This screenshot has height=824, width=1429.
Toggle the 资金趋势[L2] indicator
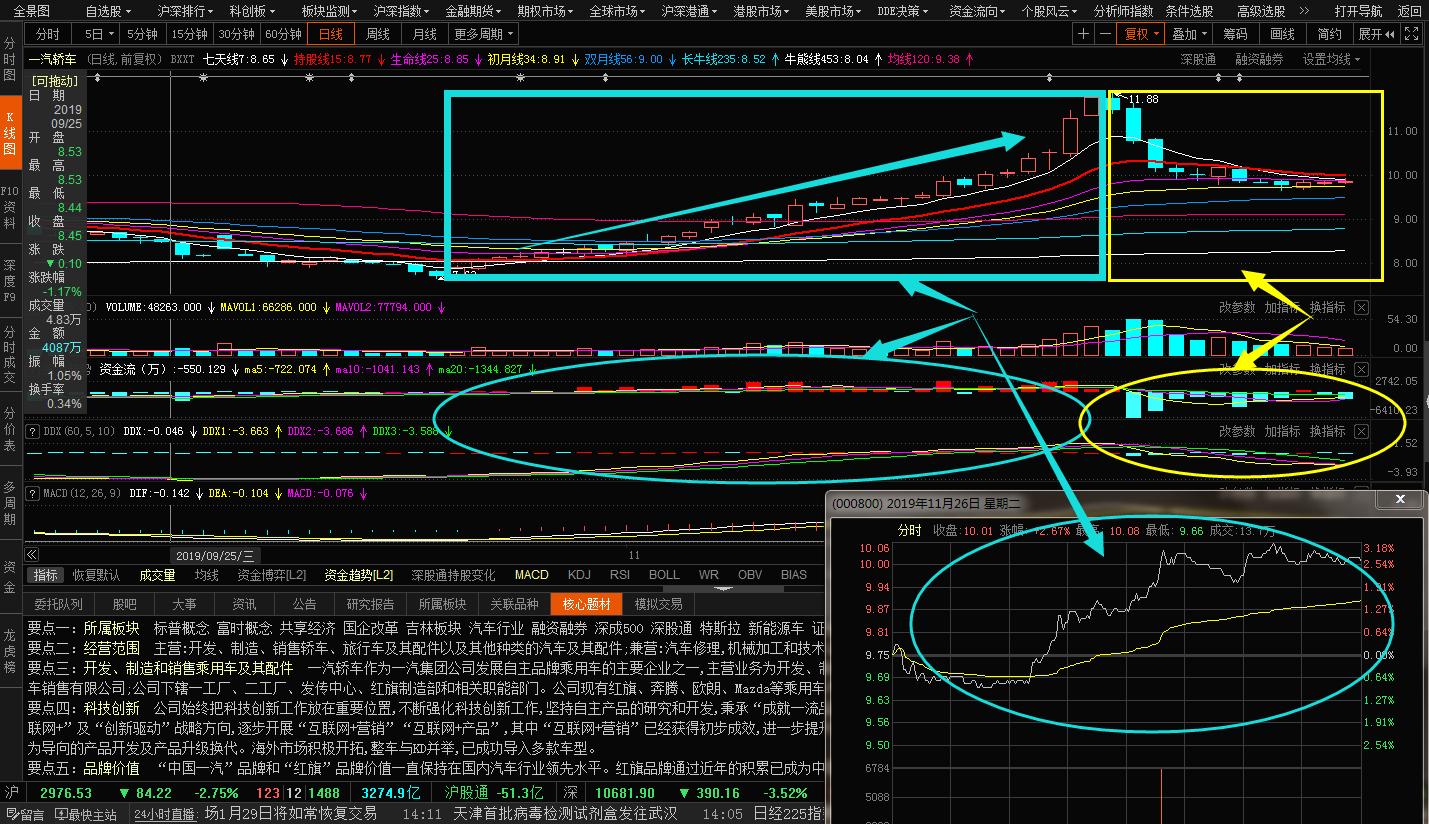coord(359,575)
